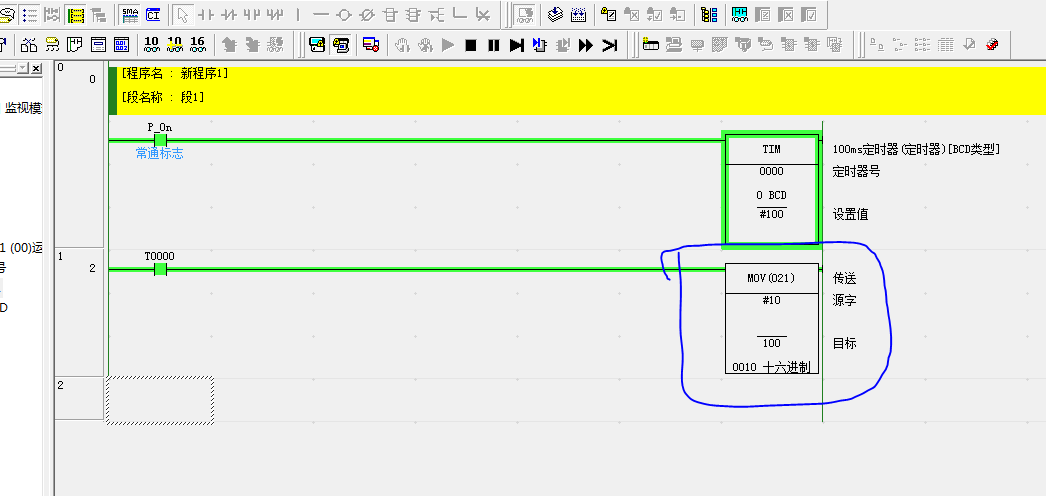The image size is (1046, 496).
Task: Click the red eraser icon in toolbar
Action: pyautogui.click(x=992, y=45)
